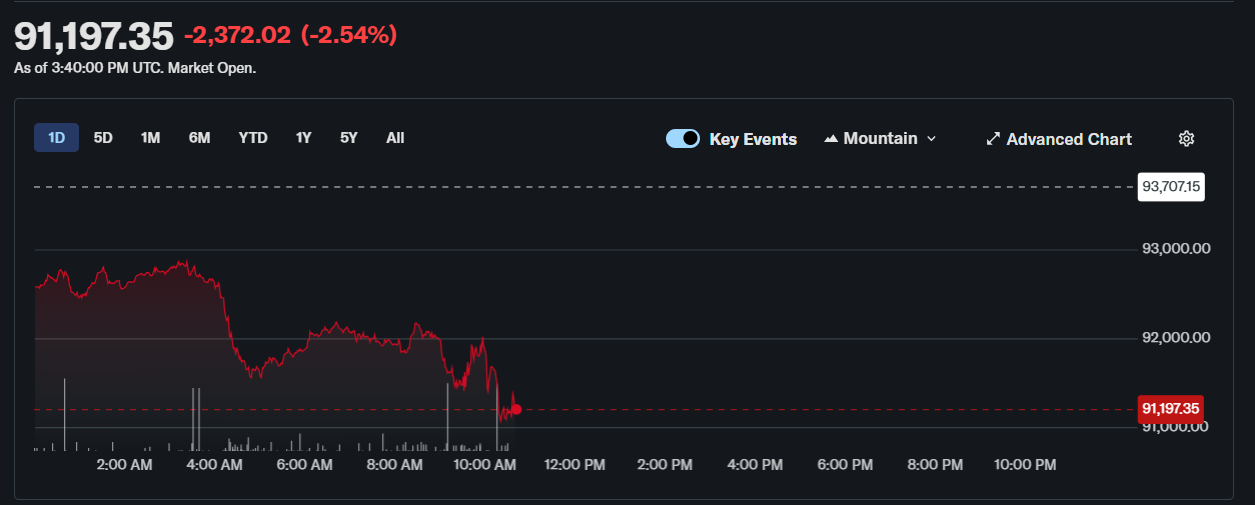Click the Key Events label
1255x505 pixels.
(x=753, y=139)
